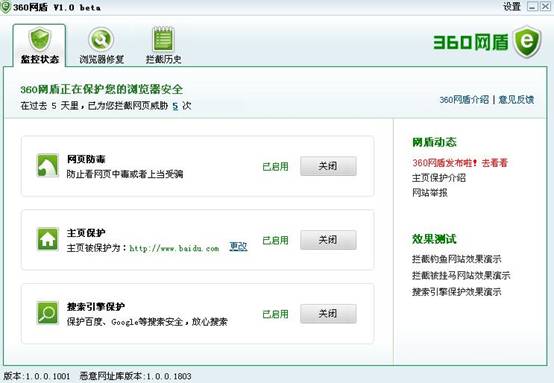Open the 意见反馈 feedback link

pyautogui.click(x=516, y=100)
